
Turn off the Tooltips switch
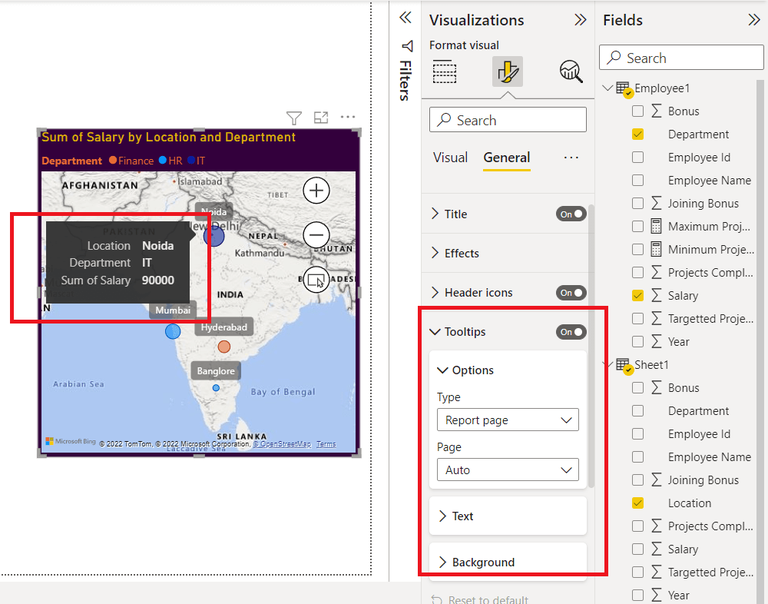coord(571,332)
